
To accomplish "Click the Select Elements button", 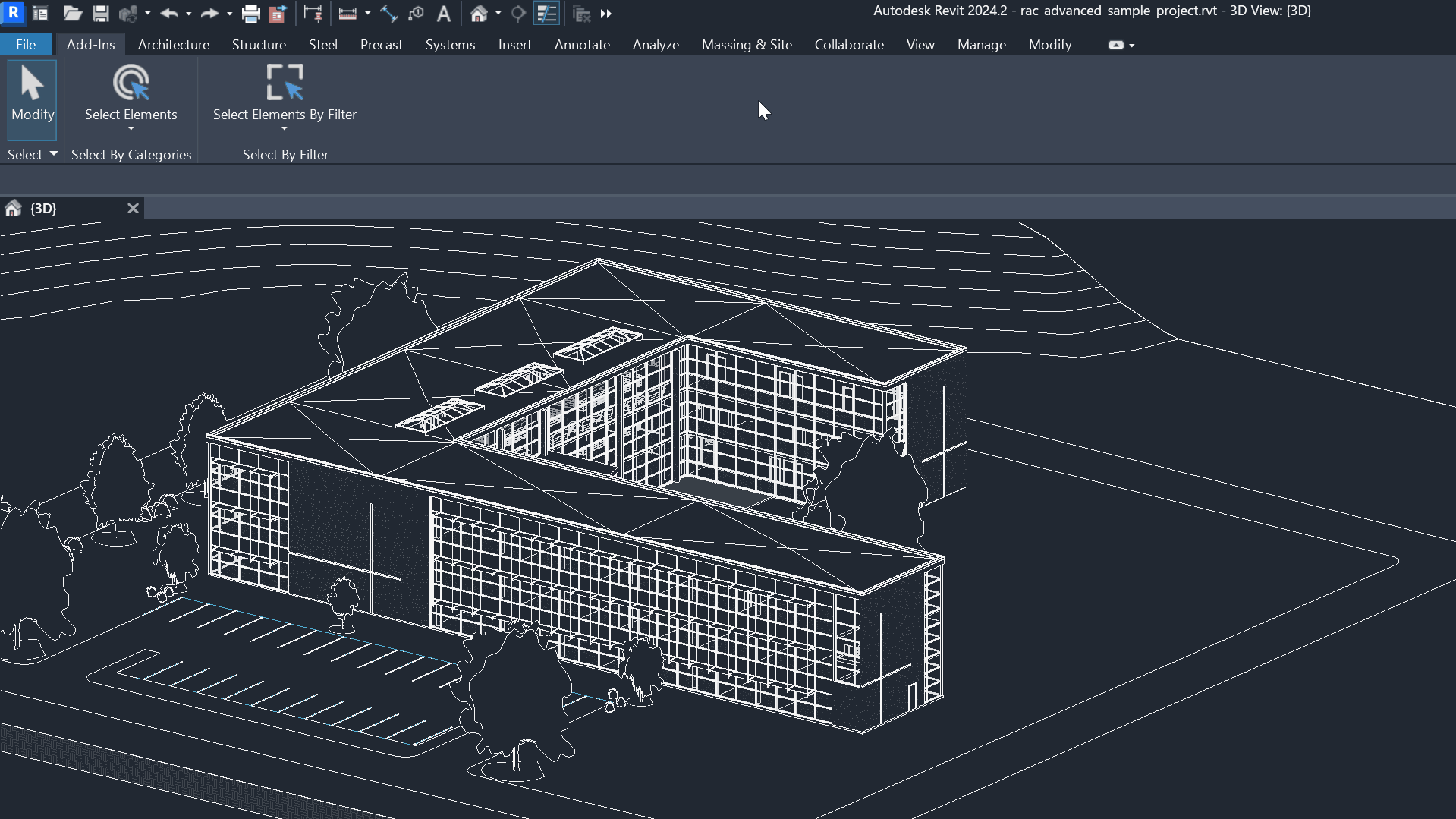I will click(x=131, y=83).
